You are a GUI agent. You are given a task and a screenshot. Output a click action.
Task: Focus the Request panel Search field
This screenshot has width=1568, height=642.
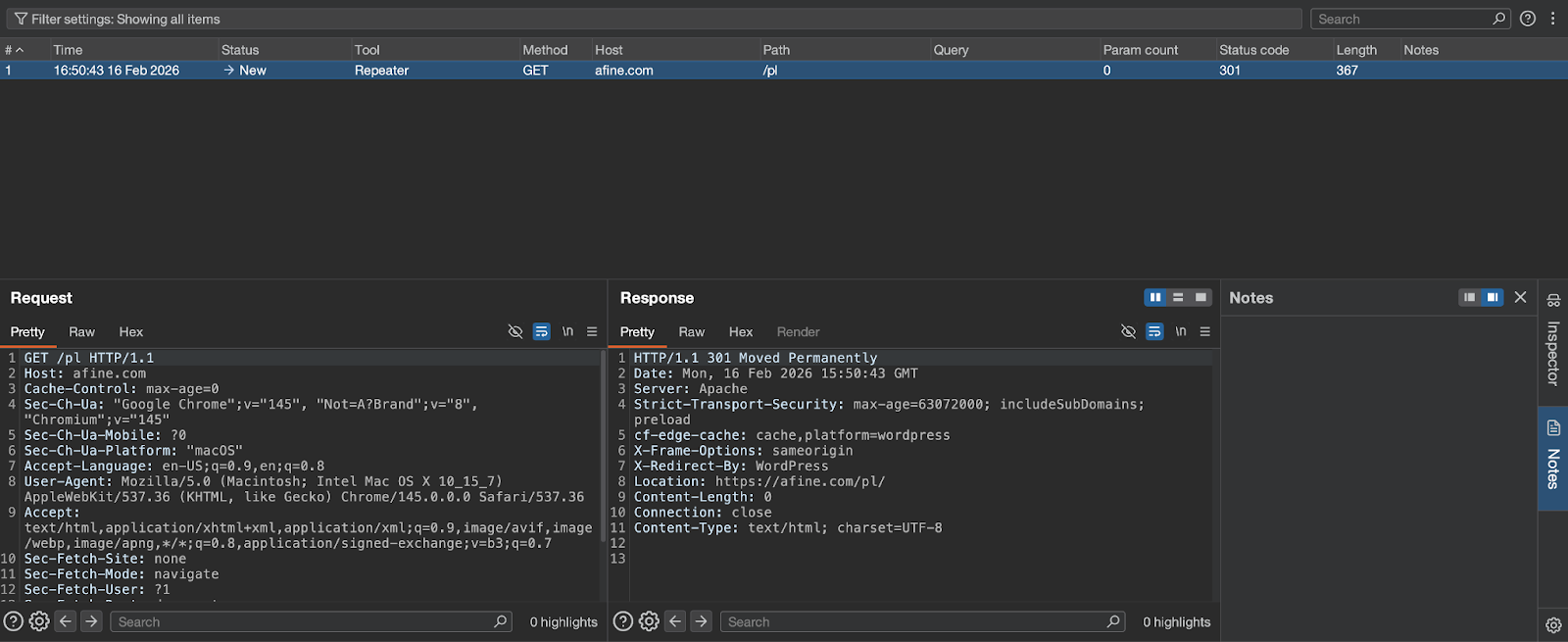(x=311, y=621)
